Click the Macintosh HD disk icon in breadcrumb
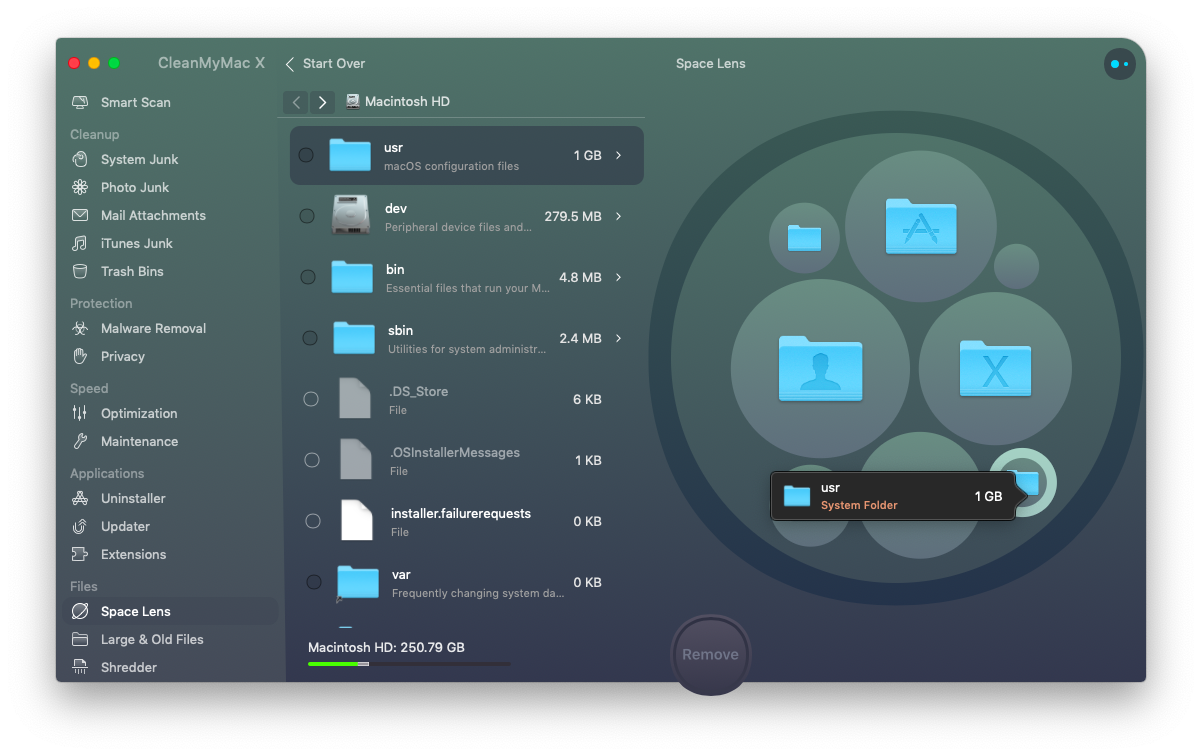This screenshot has width=1202, height=756. 353,101
